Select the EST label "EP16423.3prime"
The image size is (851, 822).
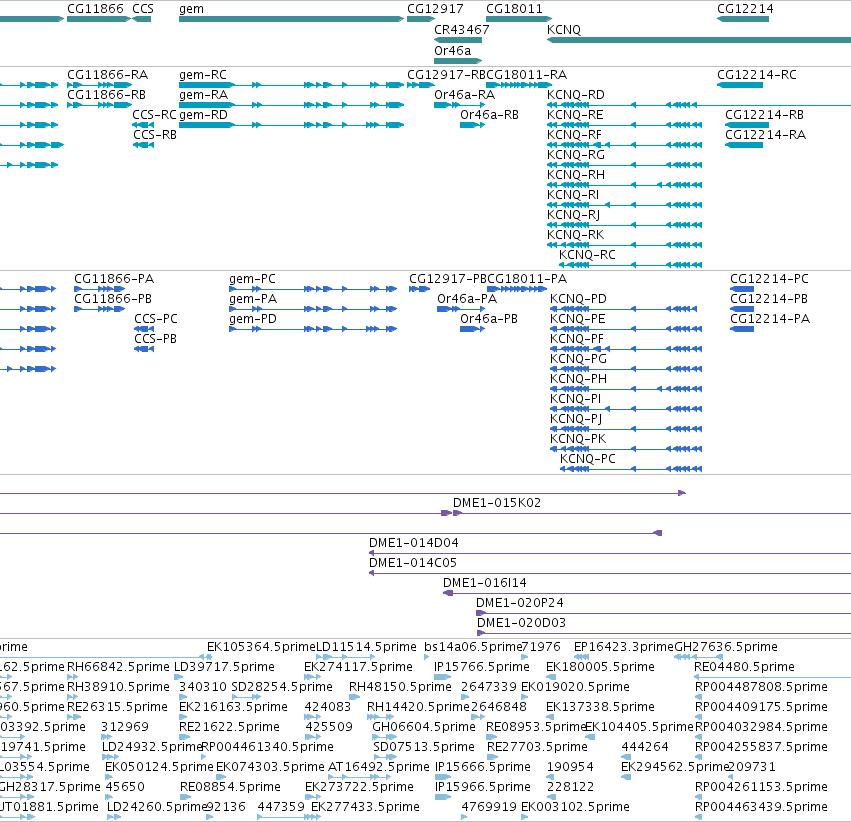click(x=624, y=647)
